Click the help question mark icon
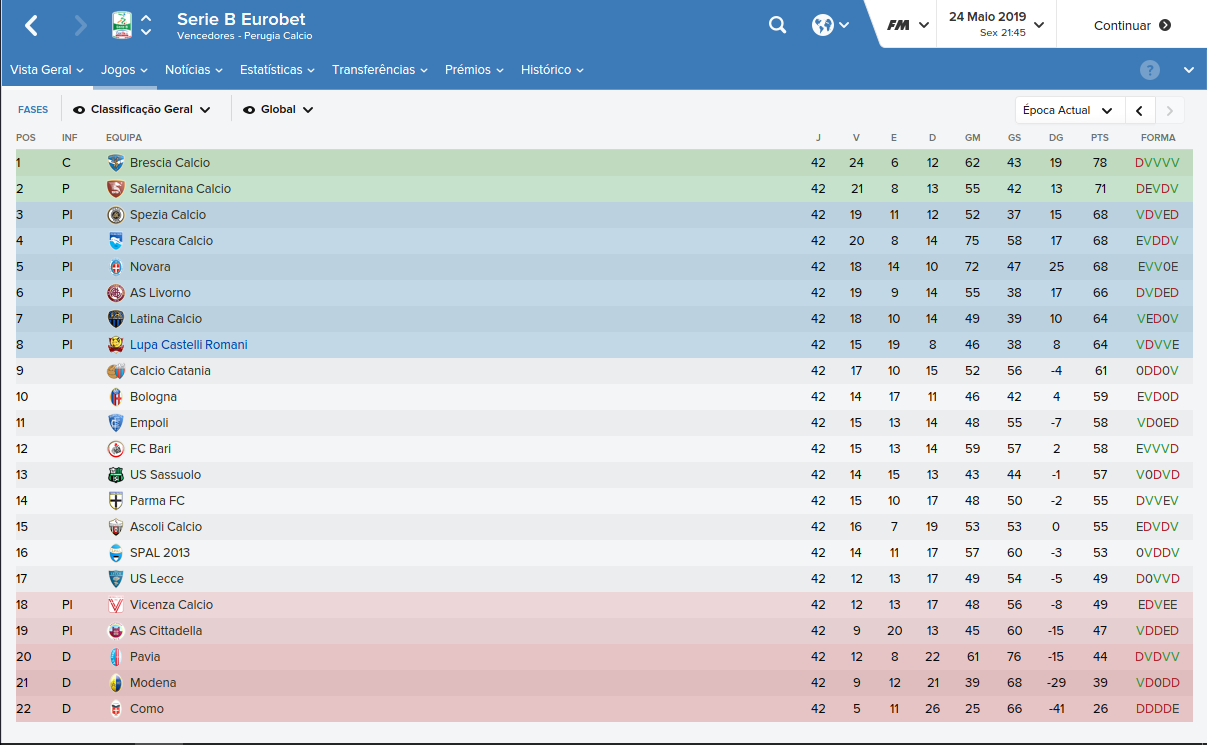 pyautogui.click(x=1150, y=70)
